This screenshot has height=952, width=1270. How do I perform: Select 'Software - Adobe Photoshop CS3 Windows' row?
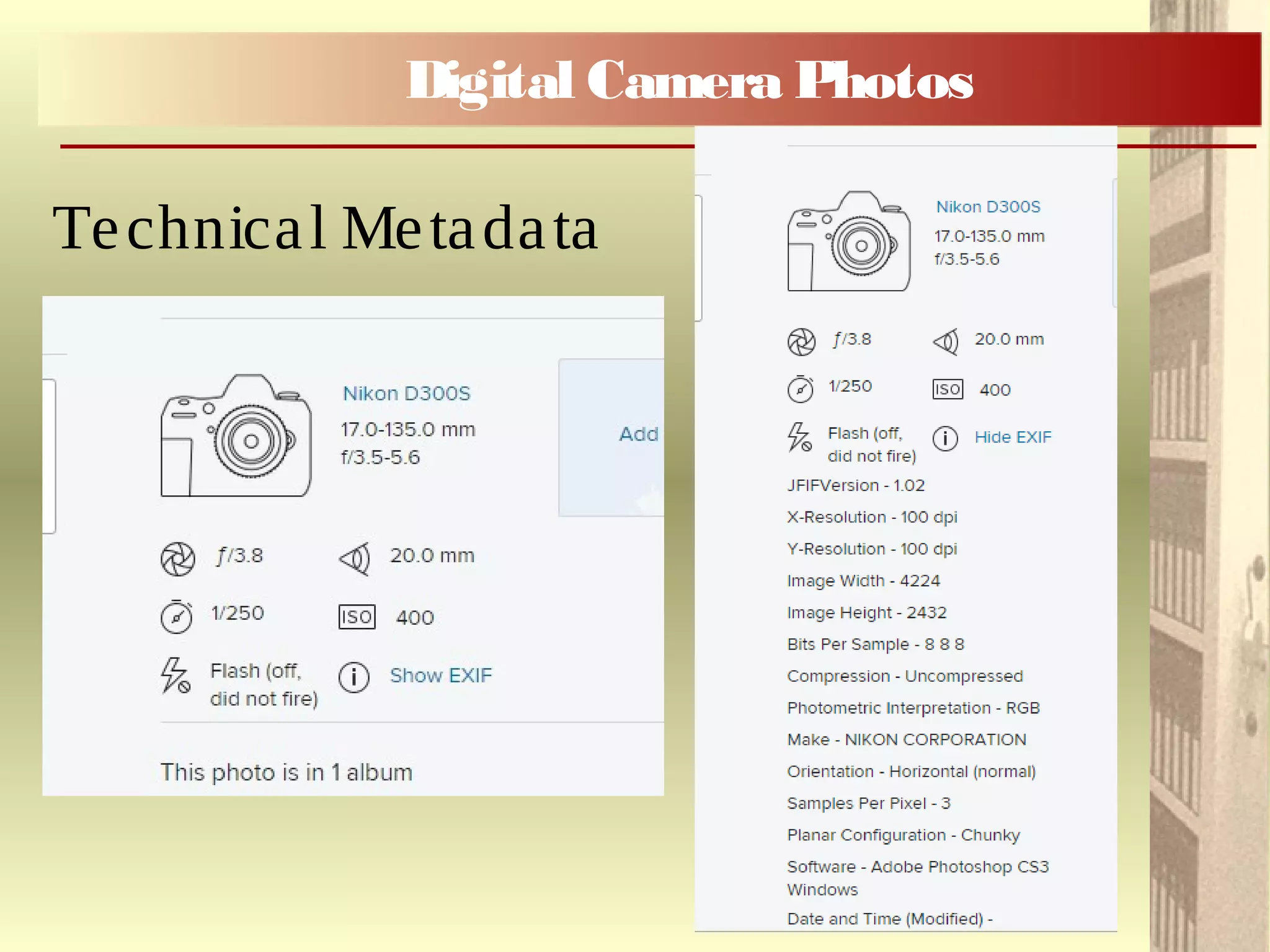point(918,878)
